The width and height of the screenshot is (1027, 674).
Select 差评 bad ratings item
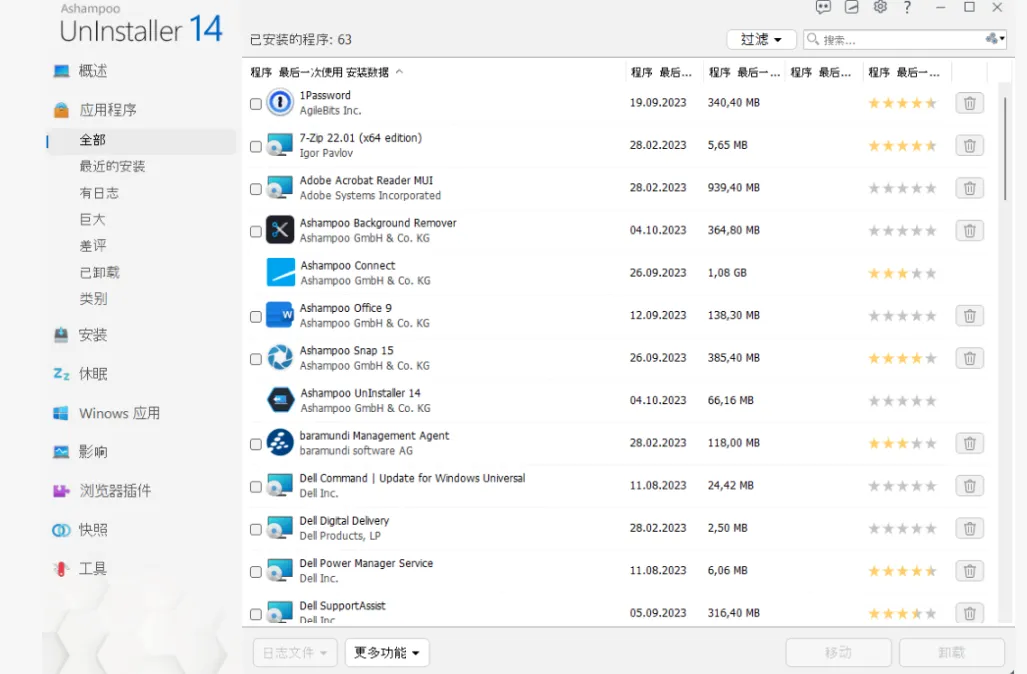[x=92, y=246]
